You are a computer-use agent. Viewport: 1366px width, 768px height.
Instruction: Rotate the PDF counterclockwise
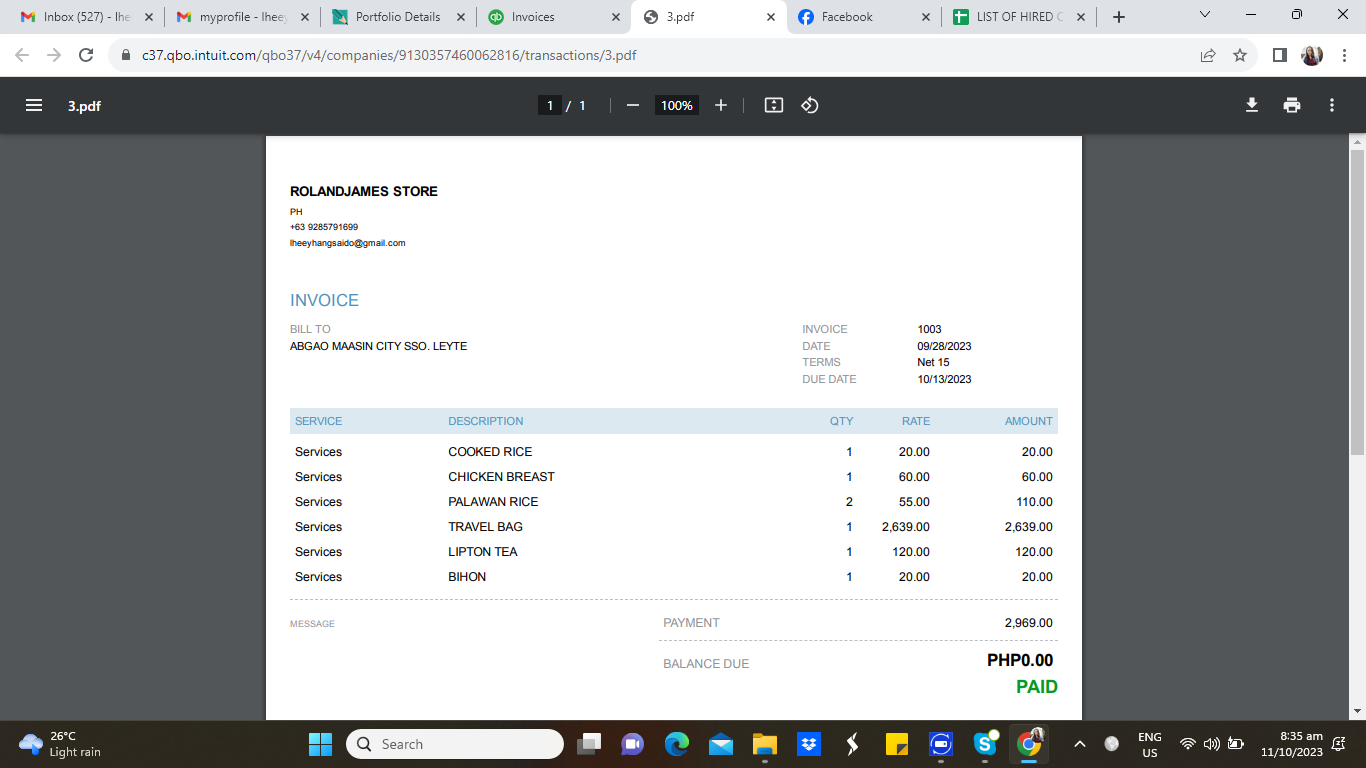[x=810, y=105]
